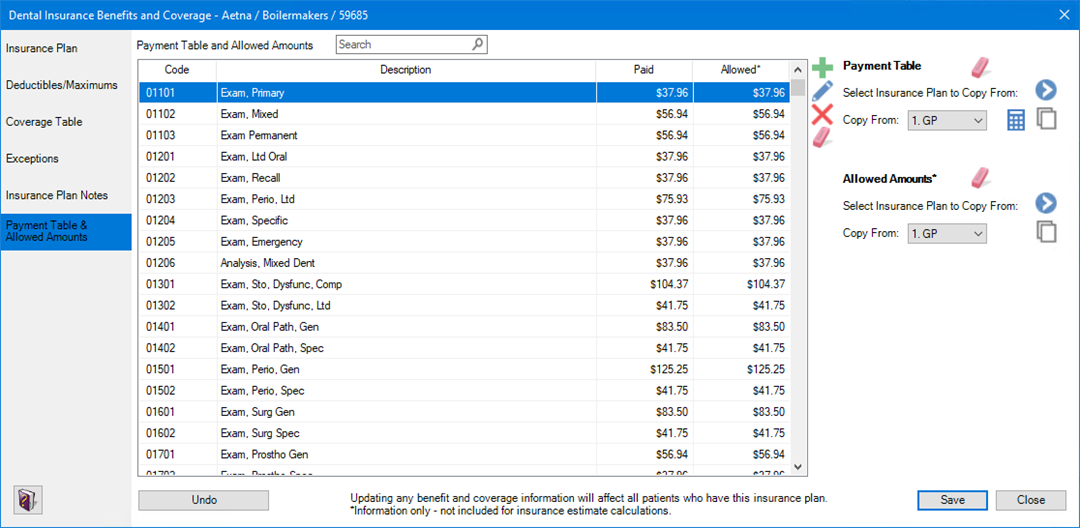The height and width of the screenshot is (528, 1080).
Task: Click the copy icon in Payment Table section
Action: click(x=1046, y=119)
